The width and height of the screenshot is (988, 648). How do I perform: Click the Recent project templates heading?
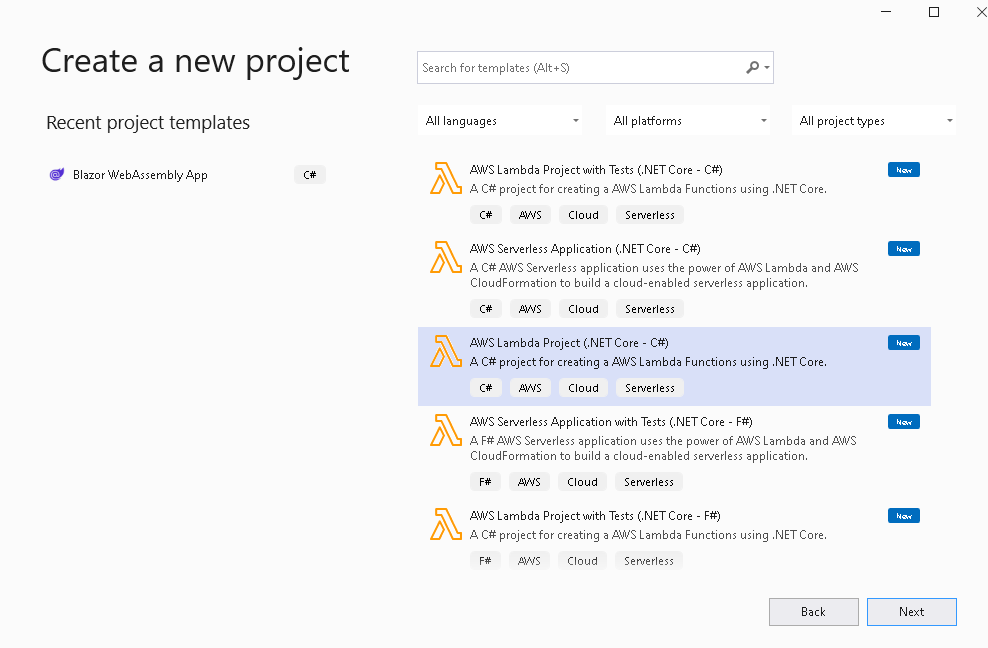click(x=148, y=122)
